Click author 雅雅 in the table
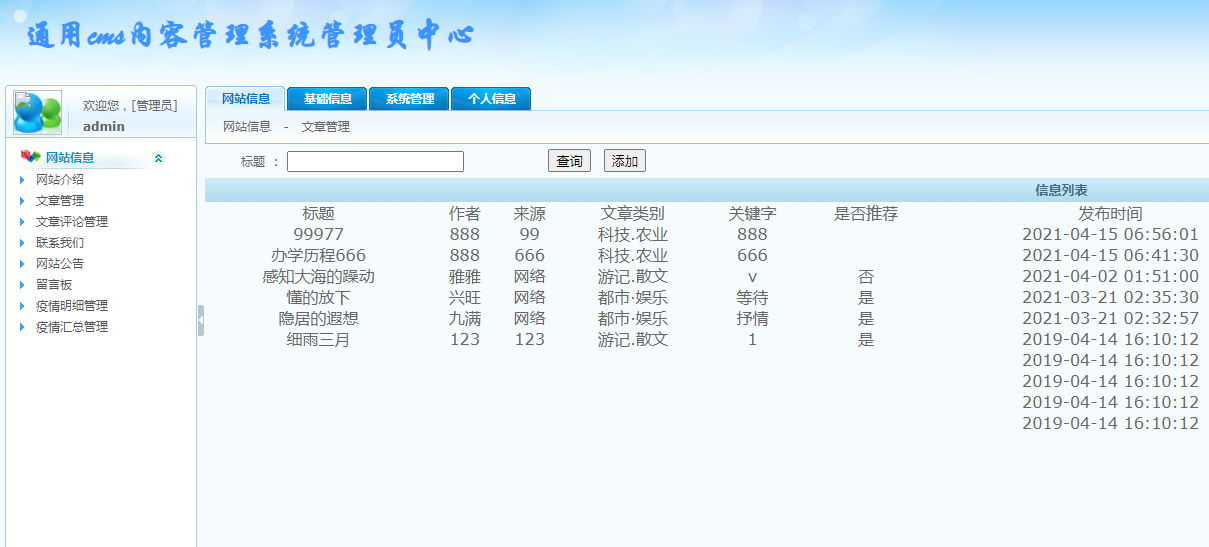 [x=465, y=277]
